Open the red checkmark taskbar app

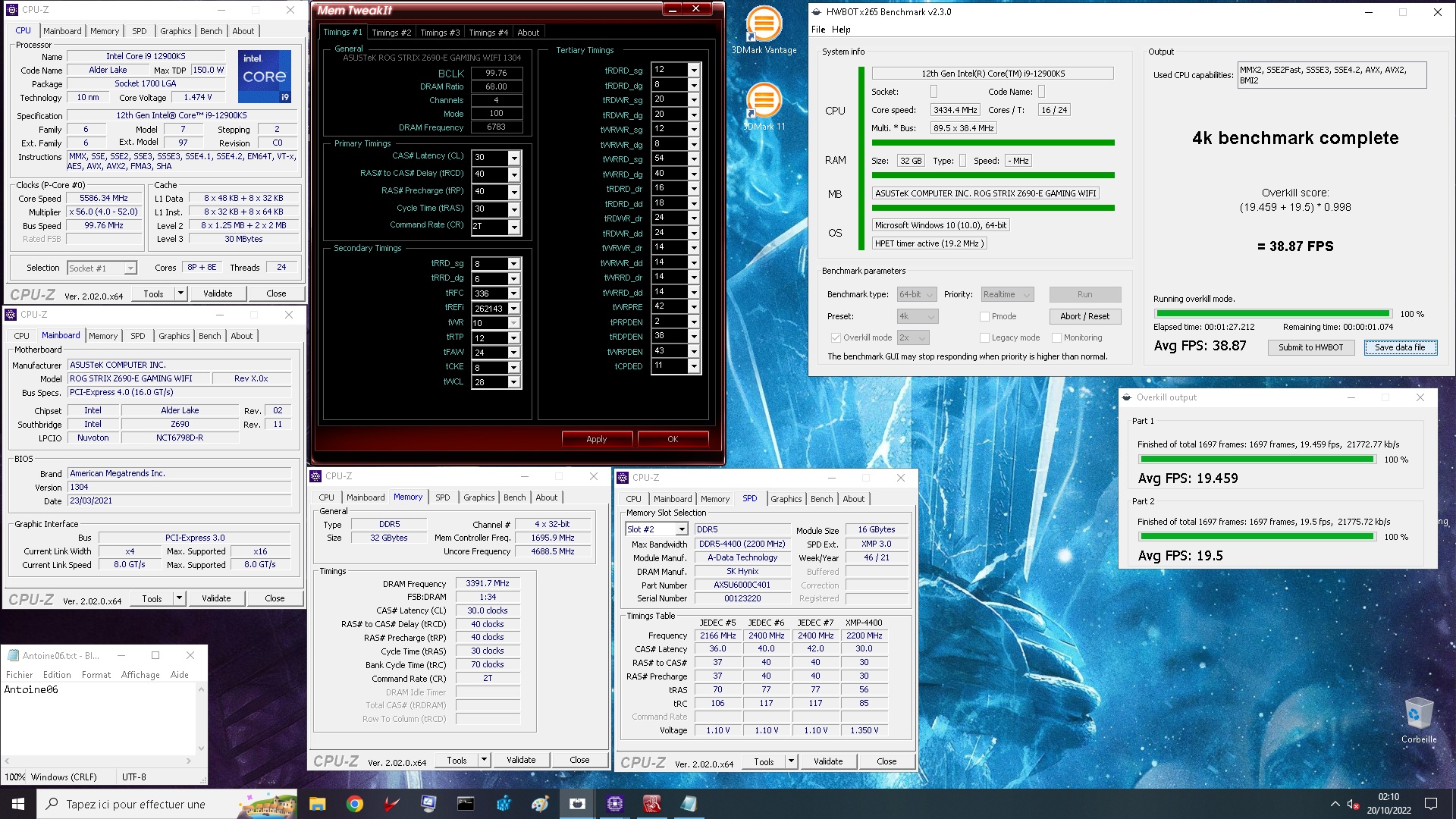pos(391,804)
